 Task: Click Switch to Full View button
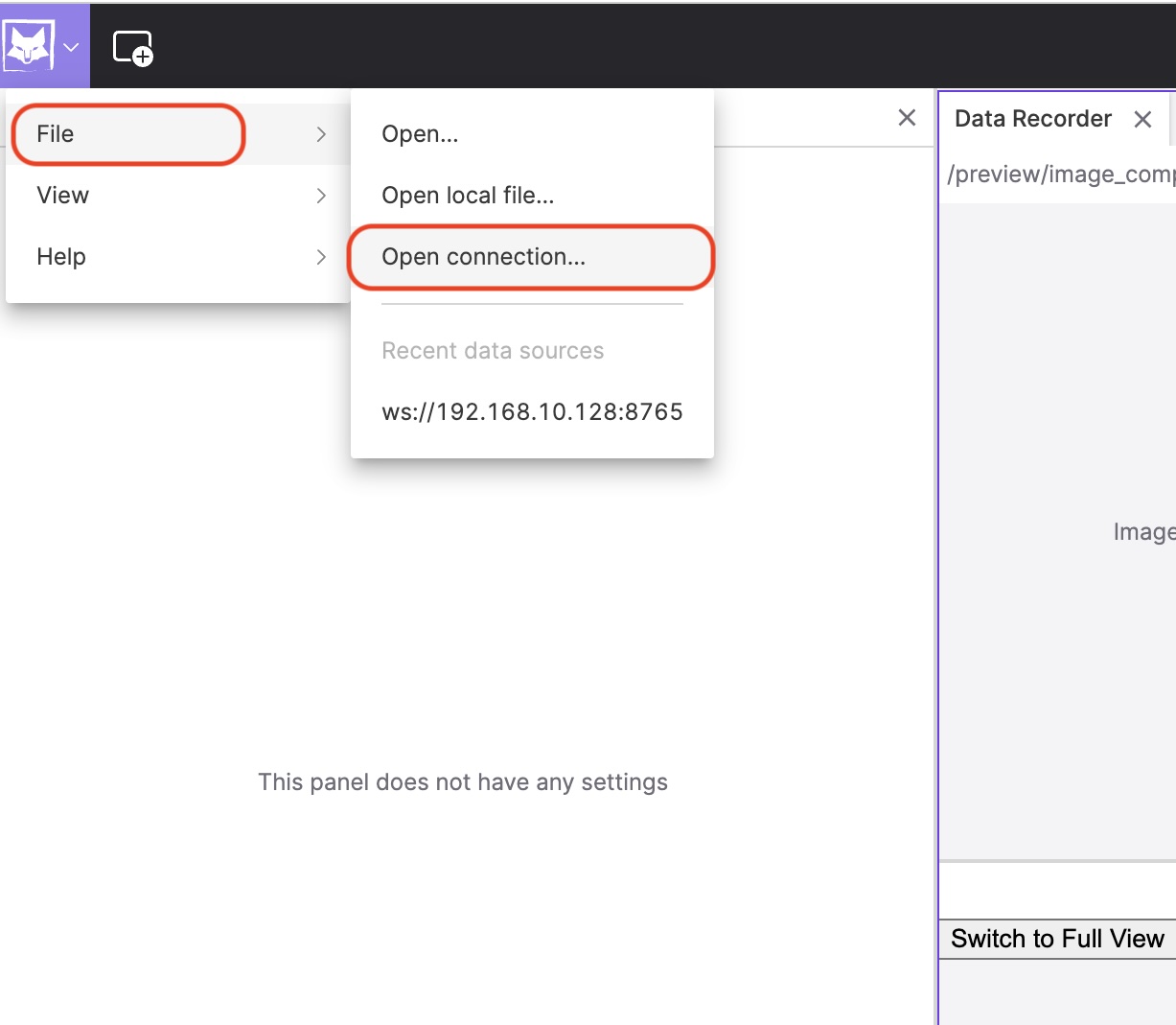pyautogui.click(x=1057, y=939)
